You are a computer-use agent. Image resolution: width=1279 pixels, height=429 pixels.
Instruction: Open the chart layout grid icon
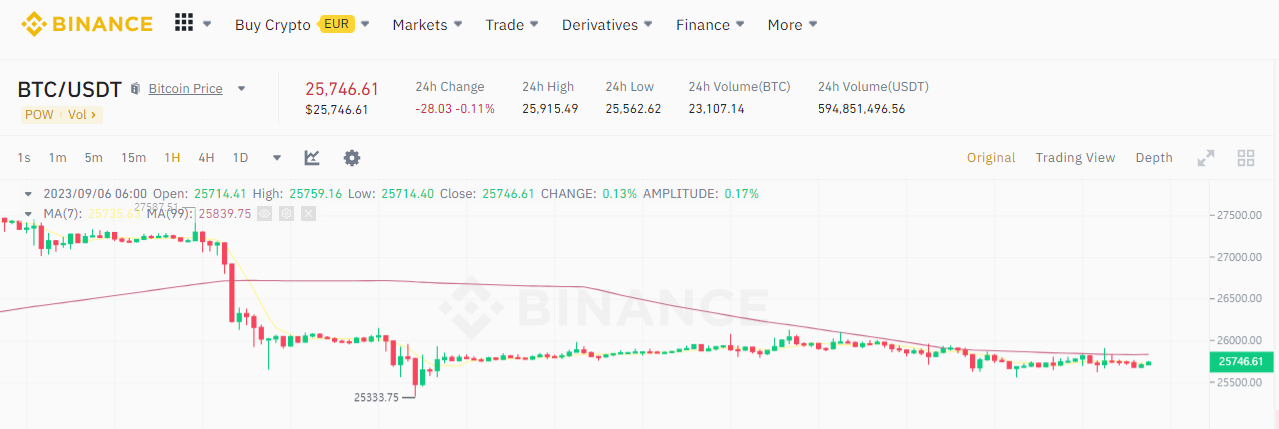[1246, 158]
